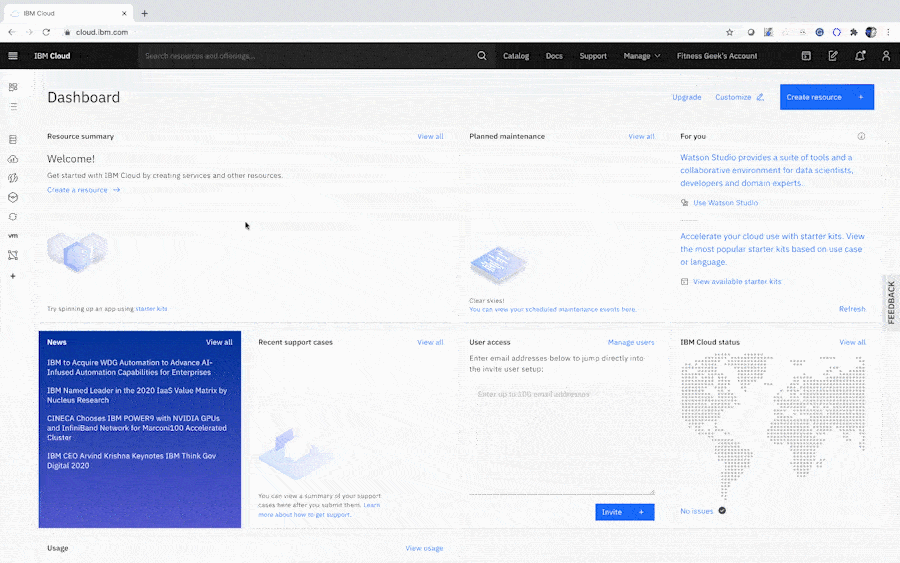This screenshot has height=563, width=900.
Task: Open a new browser tab
Action: point(145,13)
